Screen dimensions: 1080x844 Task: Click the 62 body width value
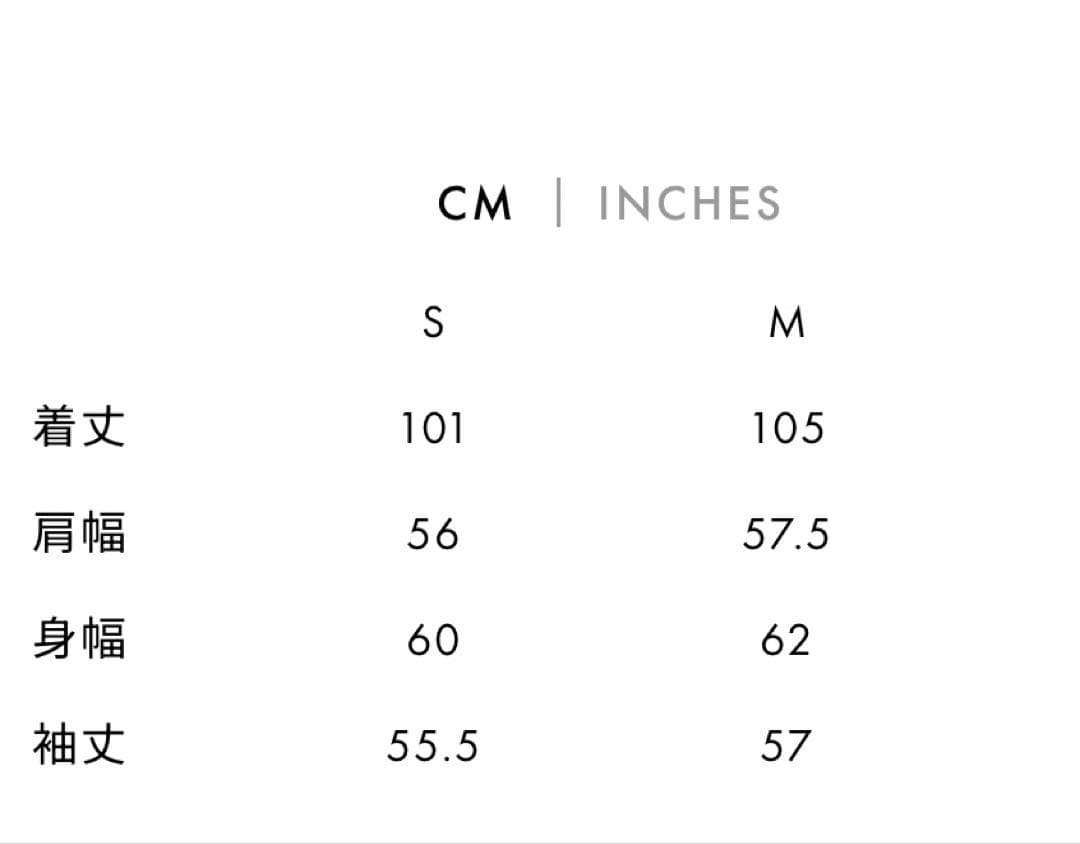point(786,640)
